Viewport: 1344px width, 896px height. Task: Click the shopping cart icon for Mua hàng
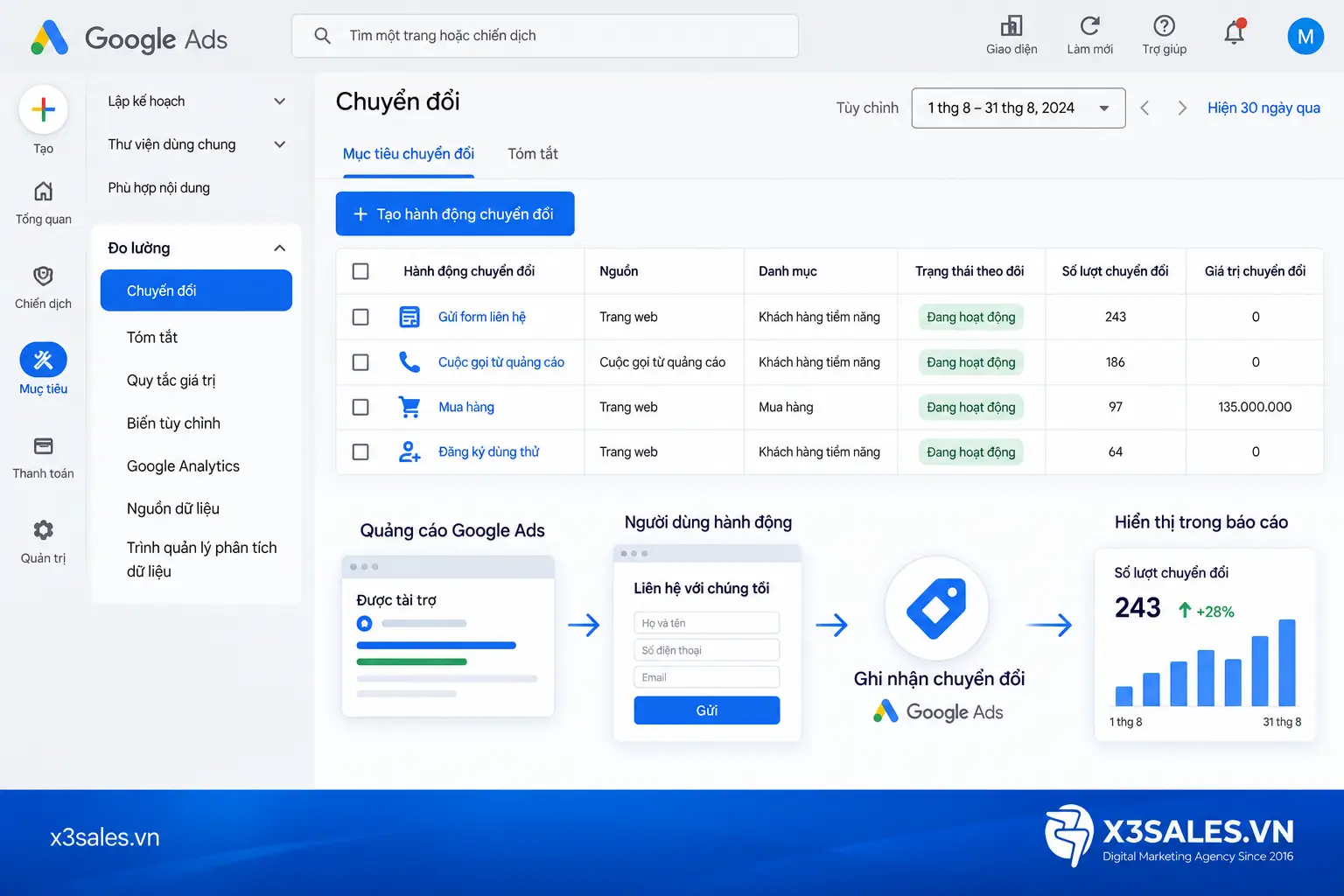tap(409, 407)
